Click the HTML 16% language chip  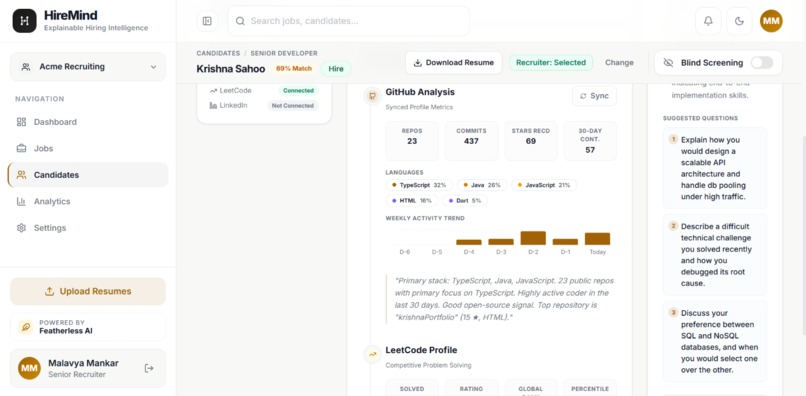pyautogui.click(x=412, y=201)
